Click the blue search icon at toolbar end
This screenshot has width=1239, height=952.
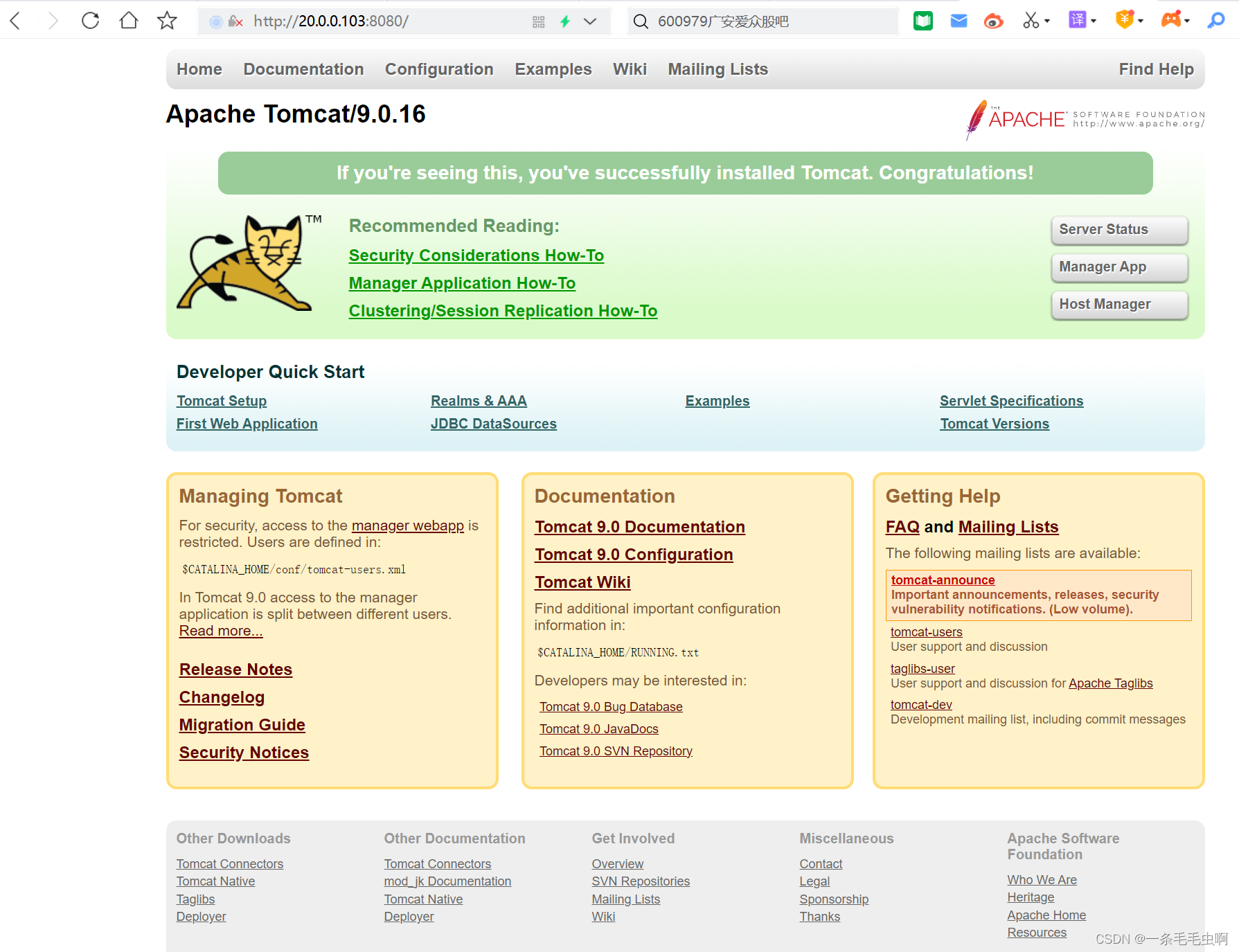(x=1216, y=21)
